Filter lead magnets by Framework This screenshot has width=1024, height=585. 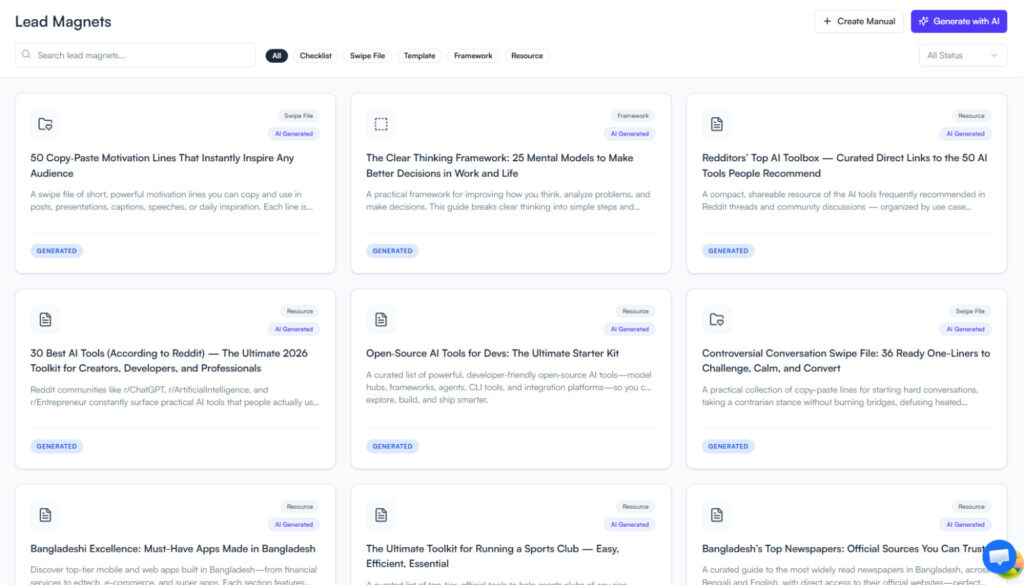[x=473, y=56]
